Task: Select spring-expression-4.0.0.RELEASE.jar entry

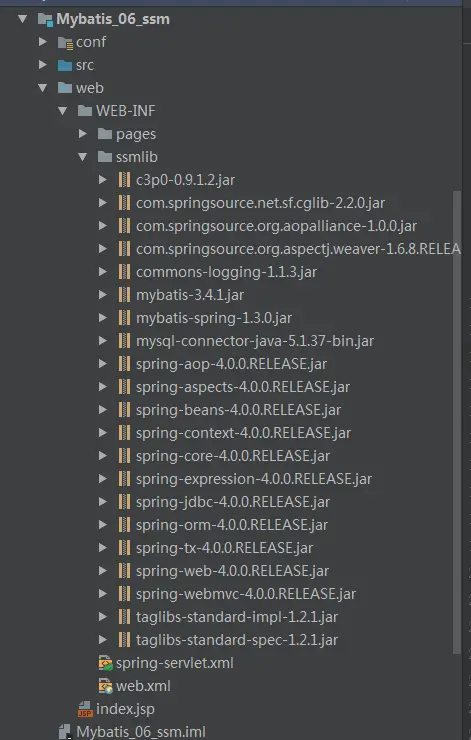Action: pos(254,479)
